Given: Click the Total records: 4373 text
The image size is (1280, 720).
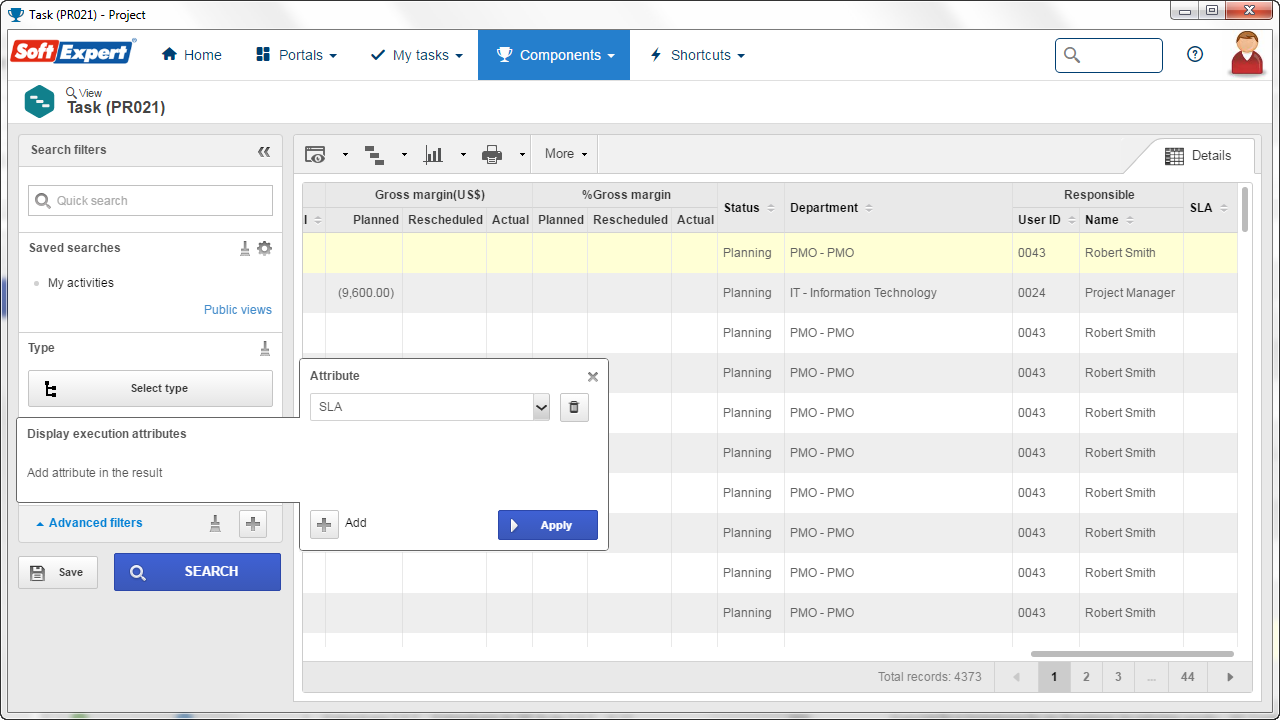Looking at the screenshot, I should [930, 677].
